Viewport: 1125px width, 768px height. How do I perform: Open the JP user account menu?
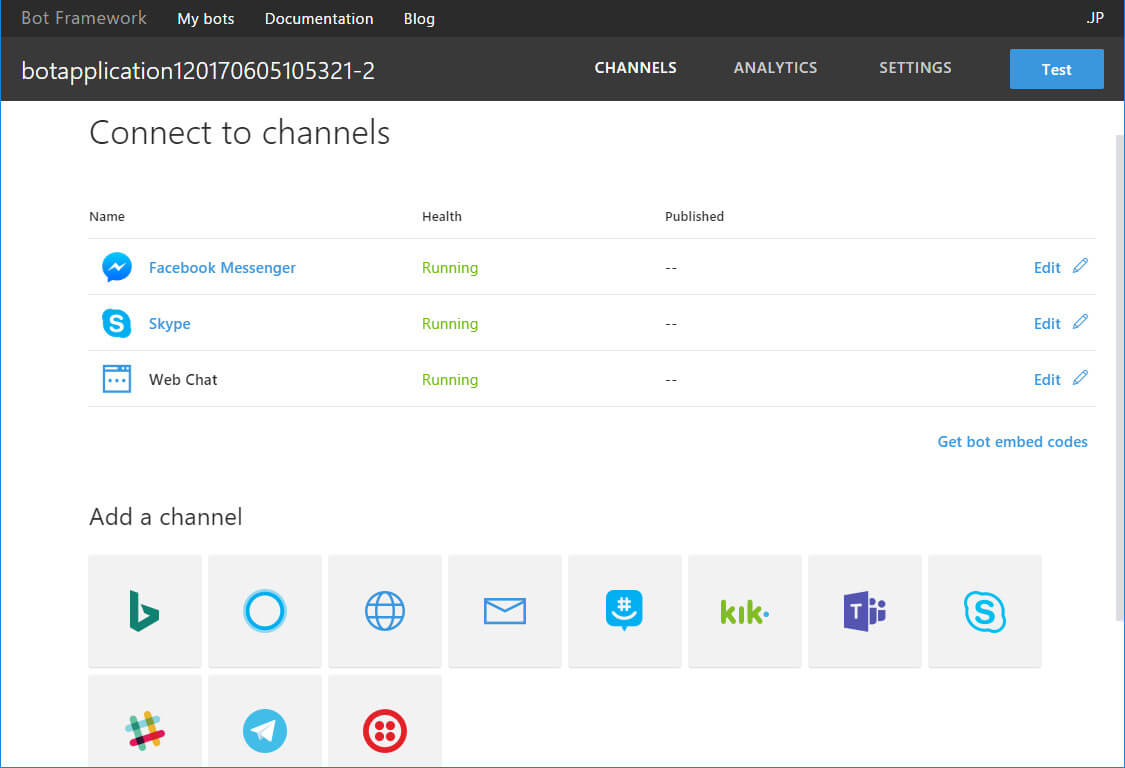click(x=1095, y=18)
